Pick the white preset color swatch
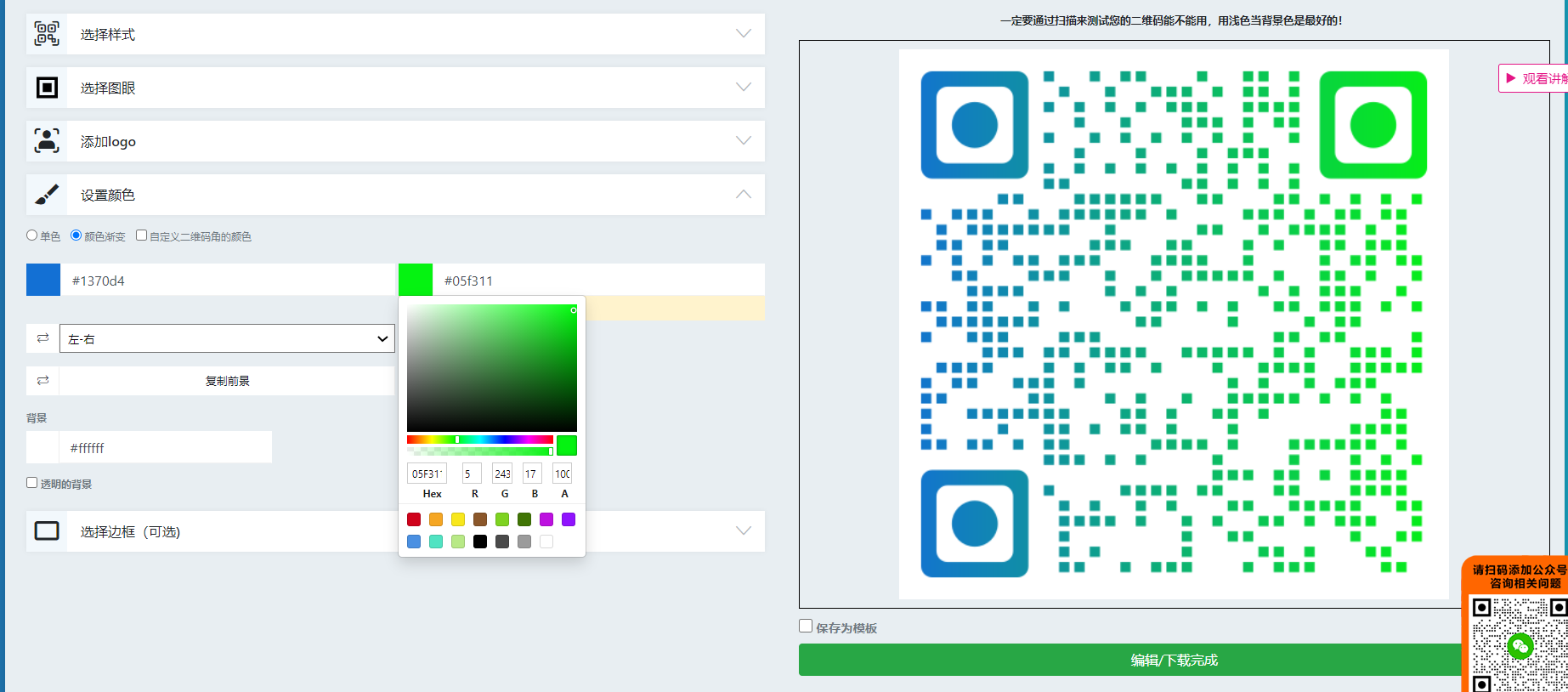1568x692 pixels. click(x=546, y=542)
